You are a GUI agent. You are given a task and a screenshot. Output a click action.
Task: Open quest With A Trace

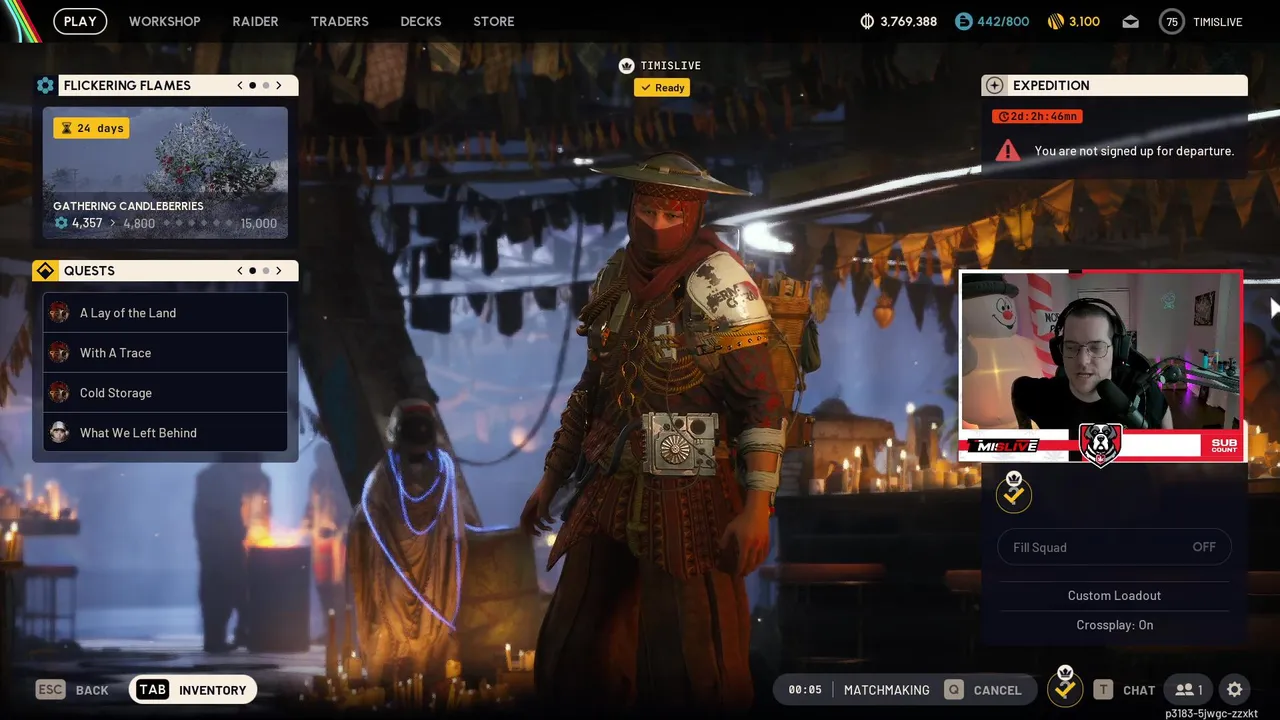coord(165,353)
